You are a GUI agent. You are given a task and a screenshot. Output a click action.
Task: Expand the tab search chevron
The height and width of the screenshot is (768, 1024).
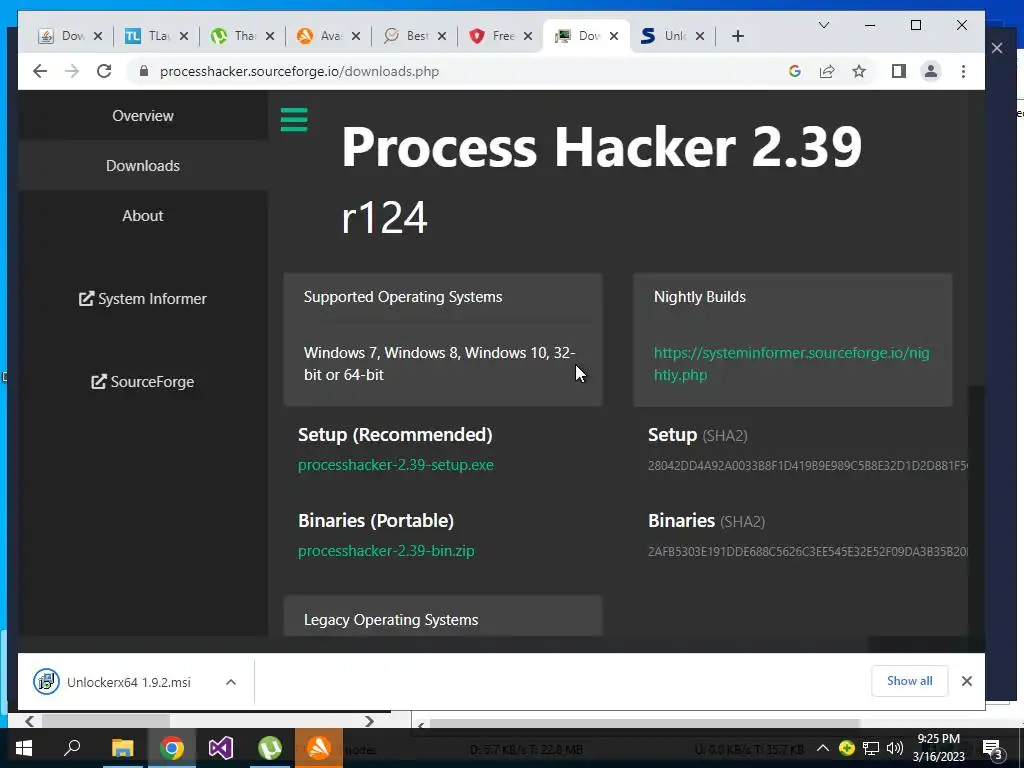pos(824,25)
